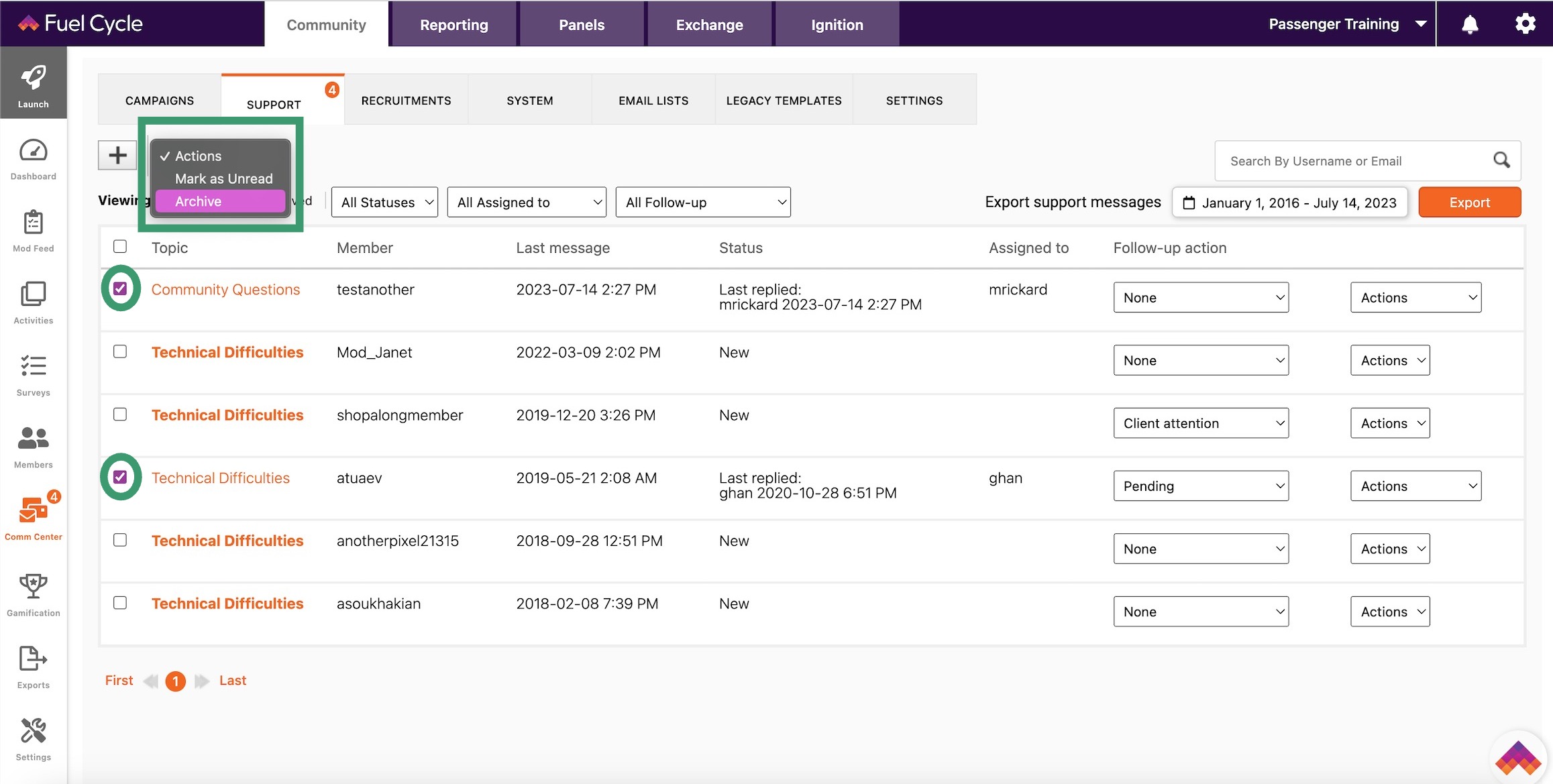The image size is (1553, 784).
Task: Open the Fuel Cycle help widget
Action: [1518, 758]
